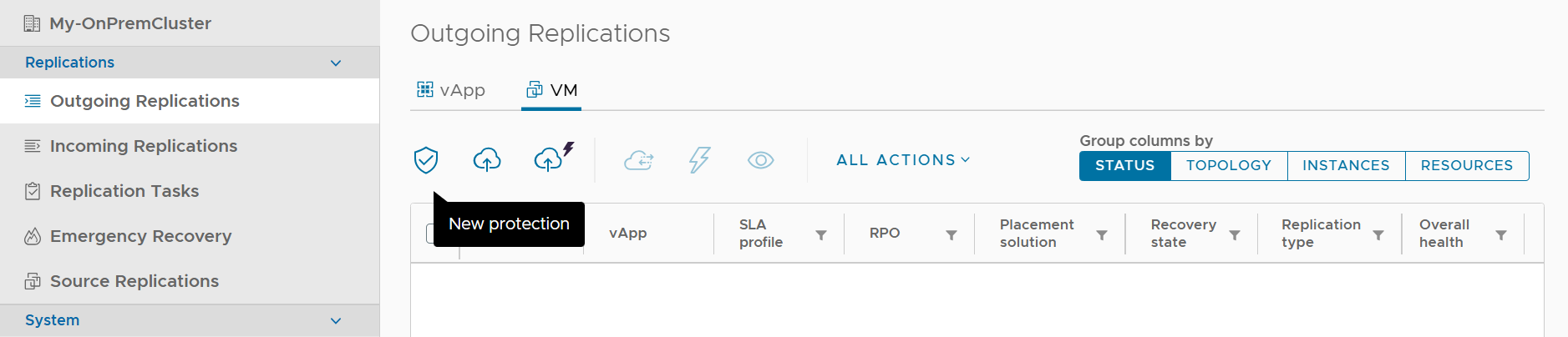1568x337 pixels.
Task: Select STATUS column grouping
Action: [x=1124, y=165]
